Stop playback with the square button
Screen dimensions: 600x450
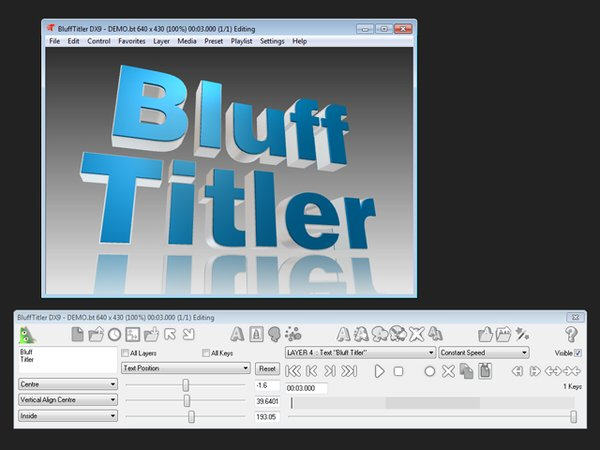(398, 371)
